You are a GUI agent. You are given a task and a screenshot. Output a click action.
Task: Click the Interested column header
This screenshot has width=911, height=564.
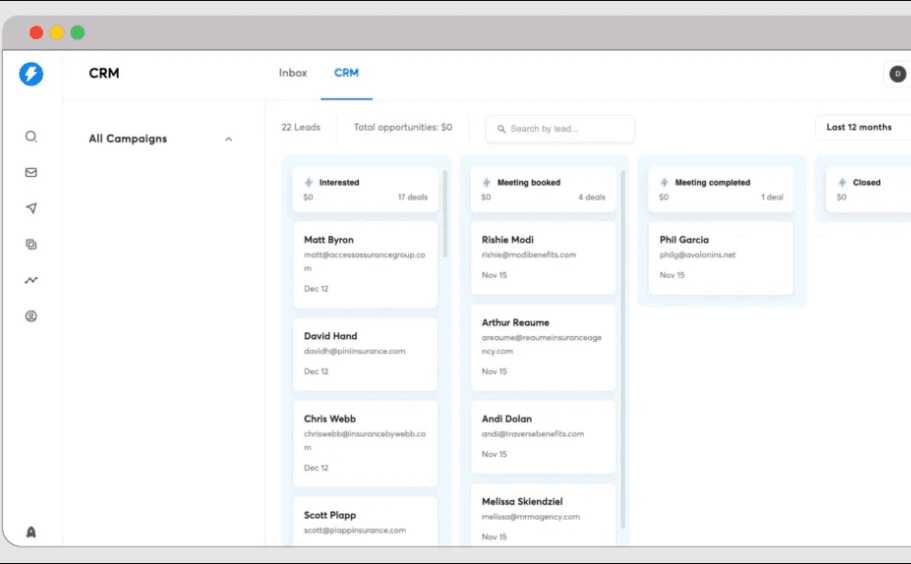click(365, 189)
